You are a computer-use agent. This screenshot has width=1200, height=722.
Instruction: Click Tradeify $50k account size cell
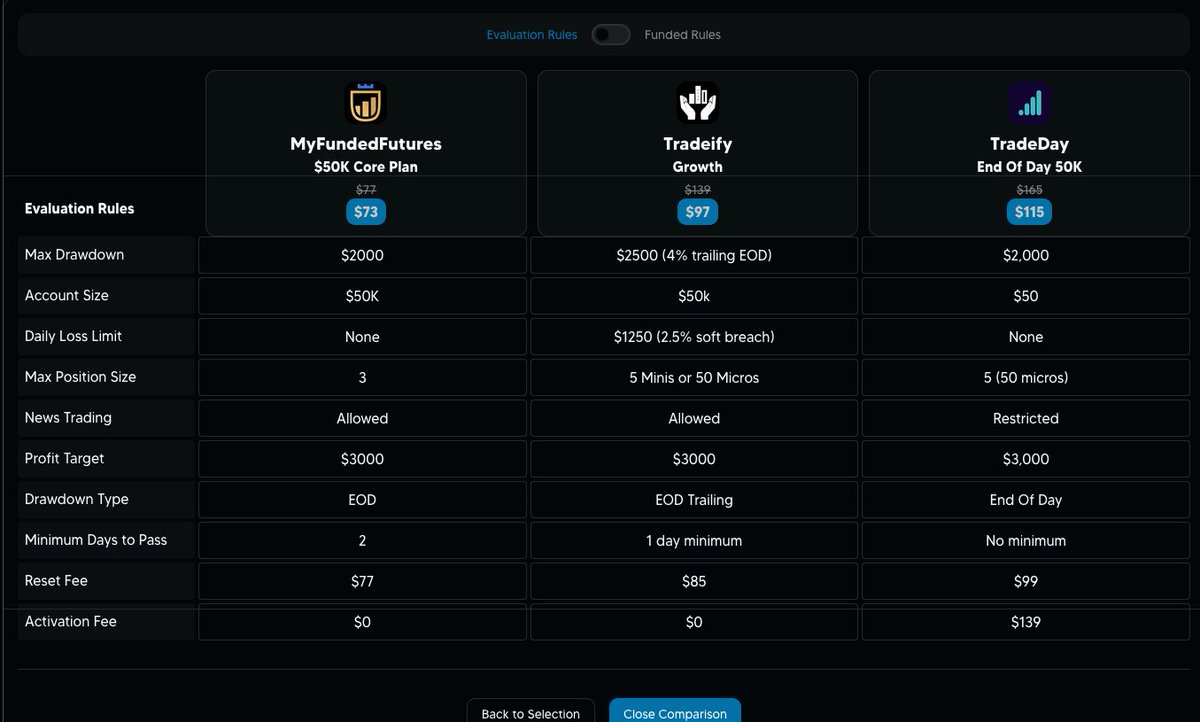point(694,296)
